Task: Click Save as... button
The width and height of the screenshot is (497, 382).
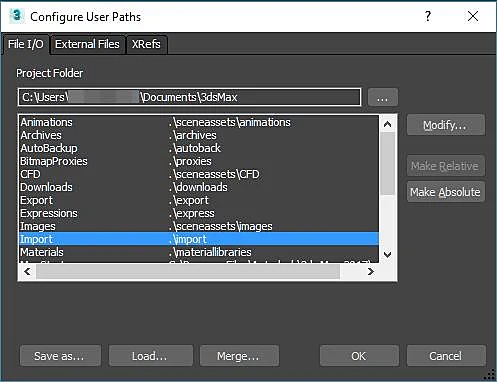Action: pos(60,356)
